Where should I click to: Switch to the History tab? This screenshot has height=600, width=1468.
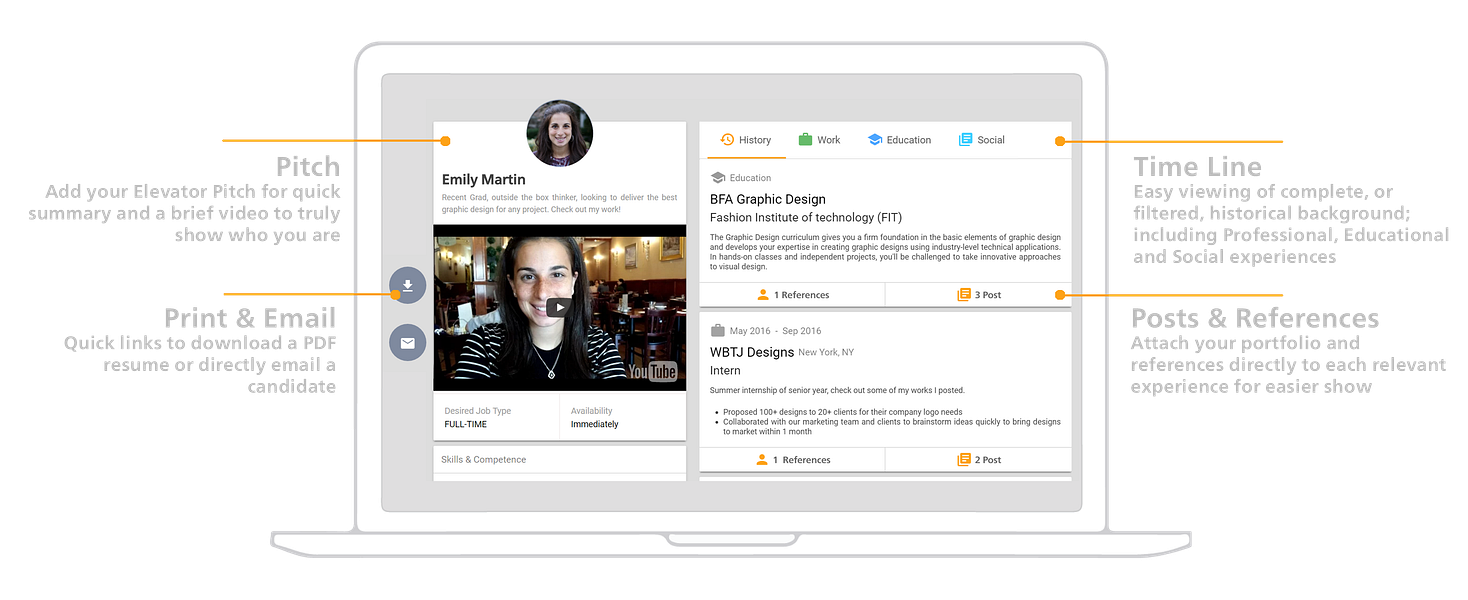pyautogui.click(x=746, y=140)
